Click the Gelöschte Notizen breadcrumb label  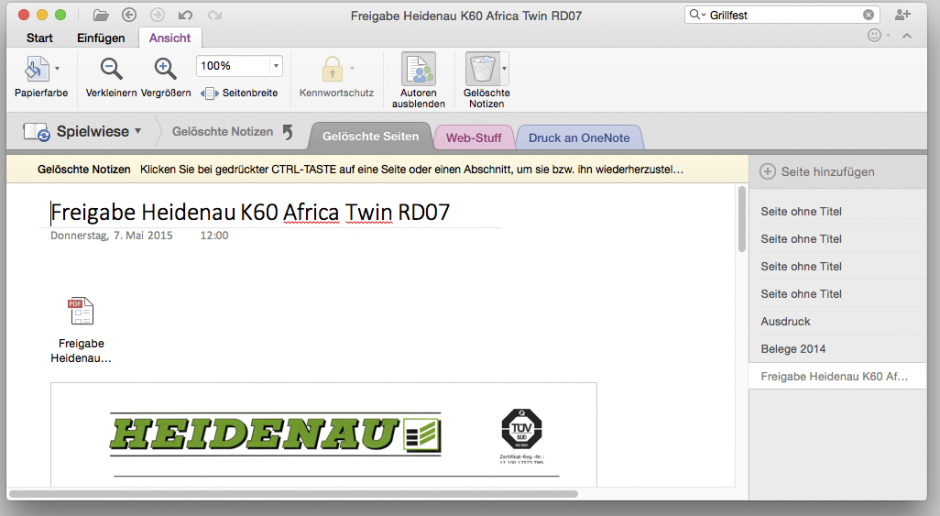(222, 131)
